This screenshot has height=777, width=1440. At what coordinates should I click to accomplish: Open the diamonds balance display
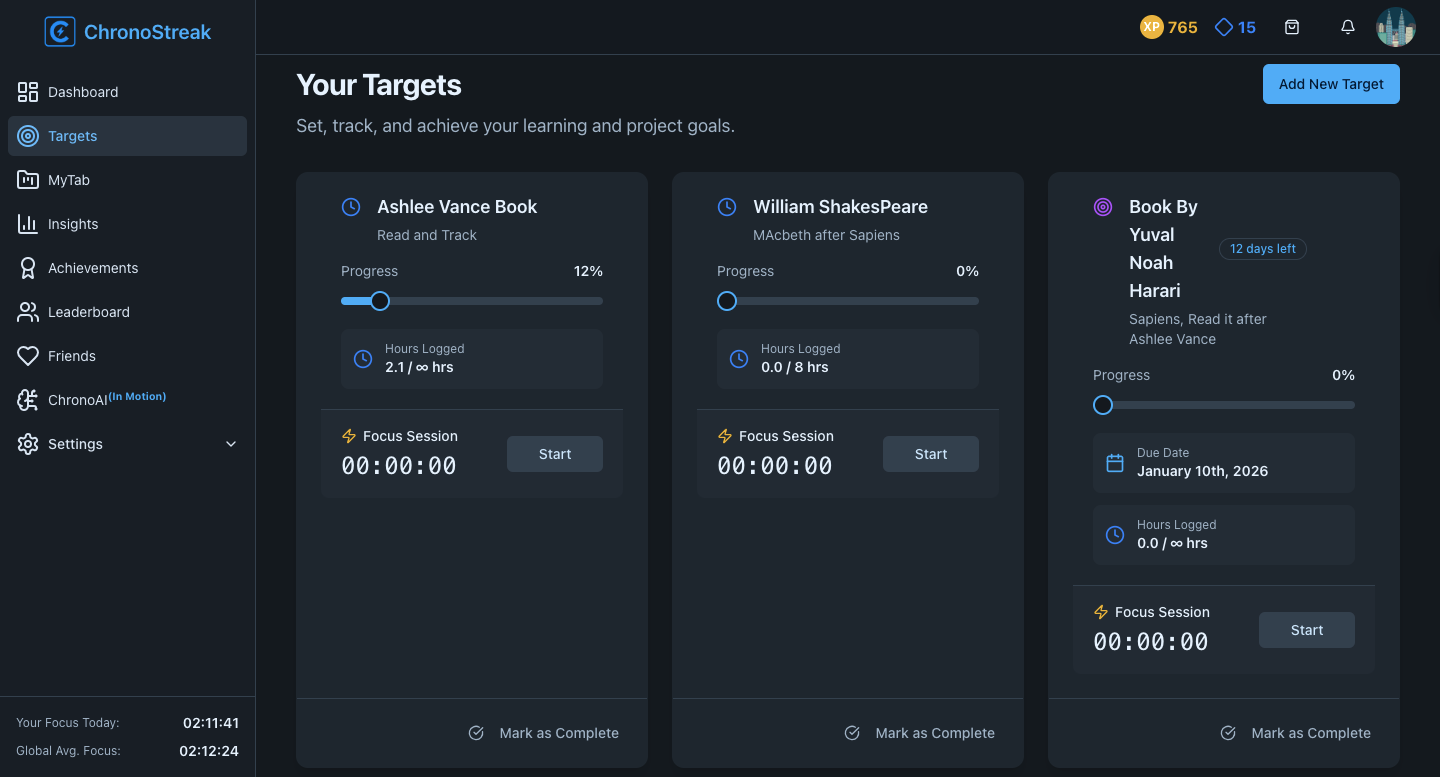tap(1235, 27)
